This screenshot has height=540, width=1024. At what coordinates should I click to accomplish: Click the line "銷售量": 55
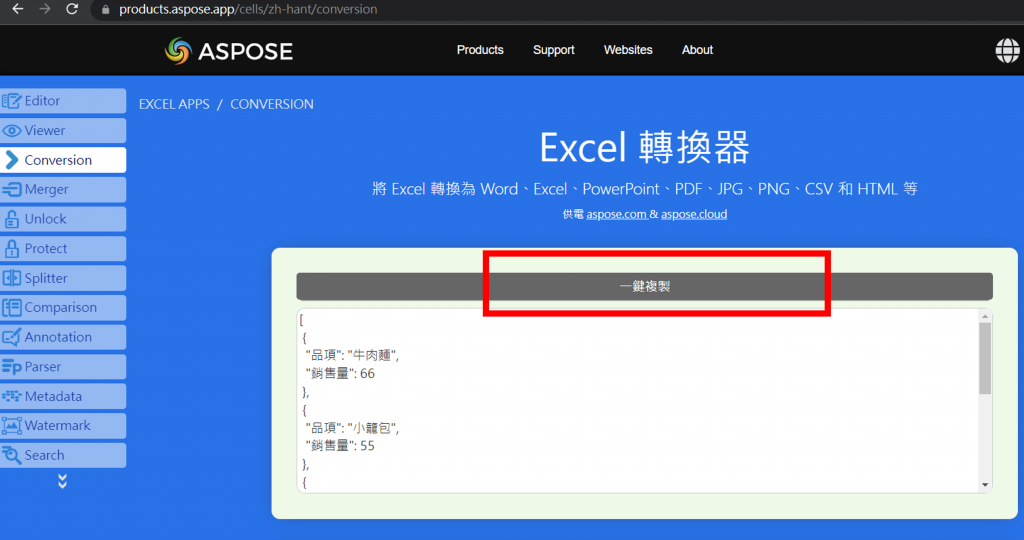pos(340,446)
